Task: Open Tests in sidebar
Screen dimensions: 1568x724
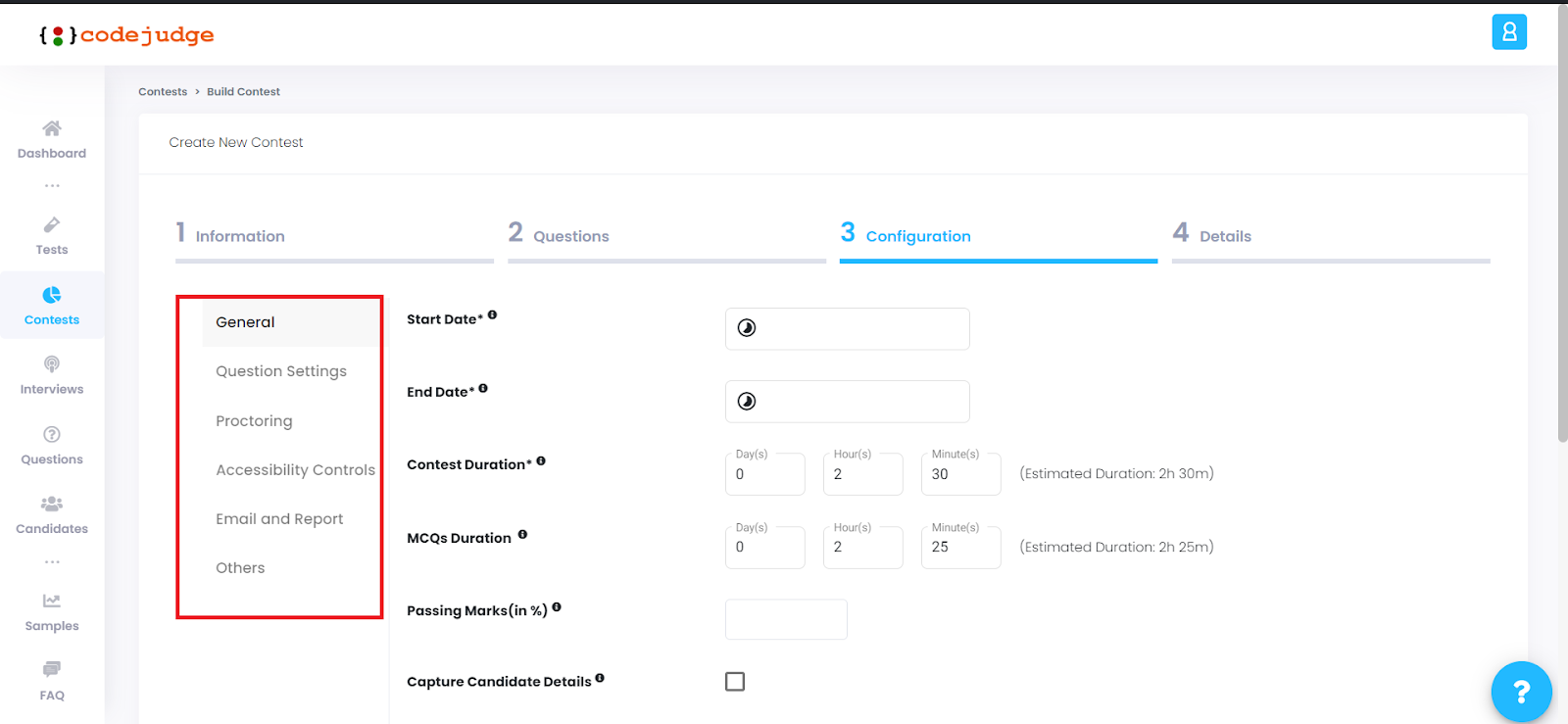Action: click(x=52, y=236)
